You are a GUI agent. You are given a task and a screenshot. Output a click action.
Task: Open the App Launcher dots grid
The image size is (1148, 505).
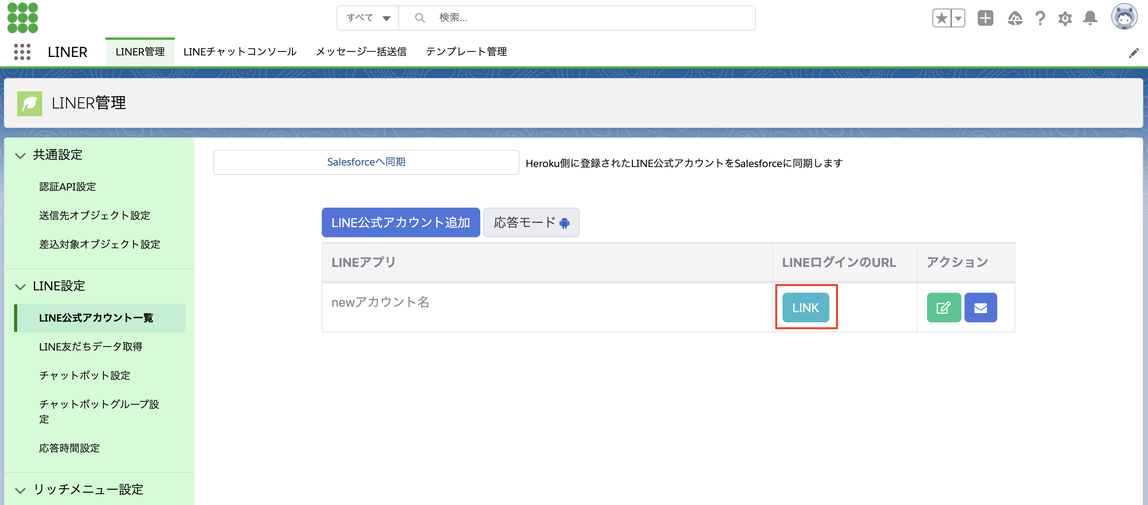[x=22, y=52]
